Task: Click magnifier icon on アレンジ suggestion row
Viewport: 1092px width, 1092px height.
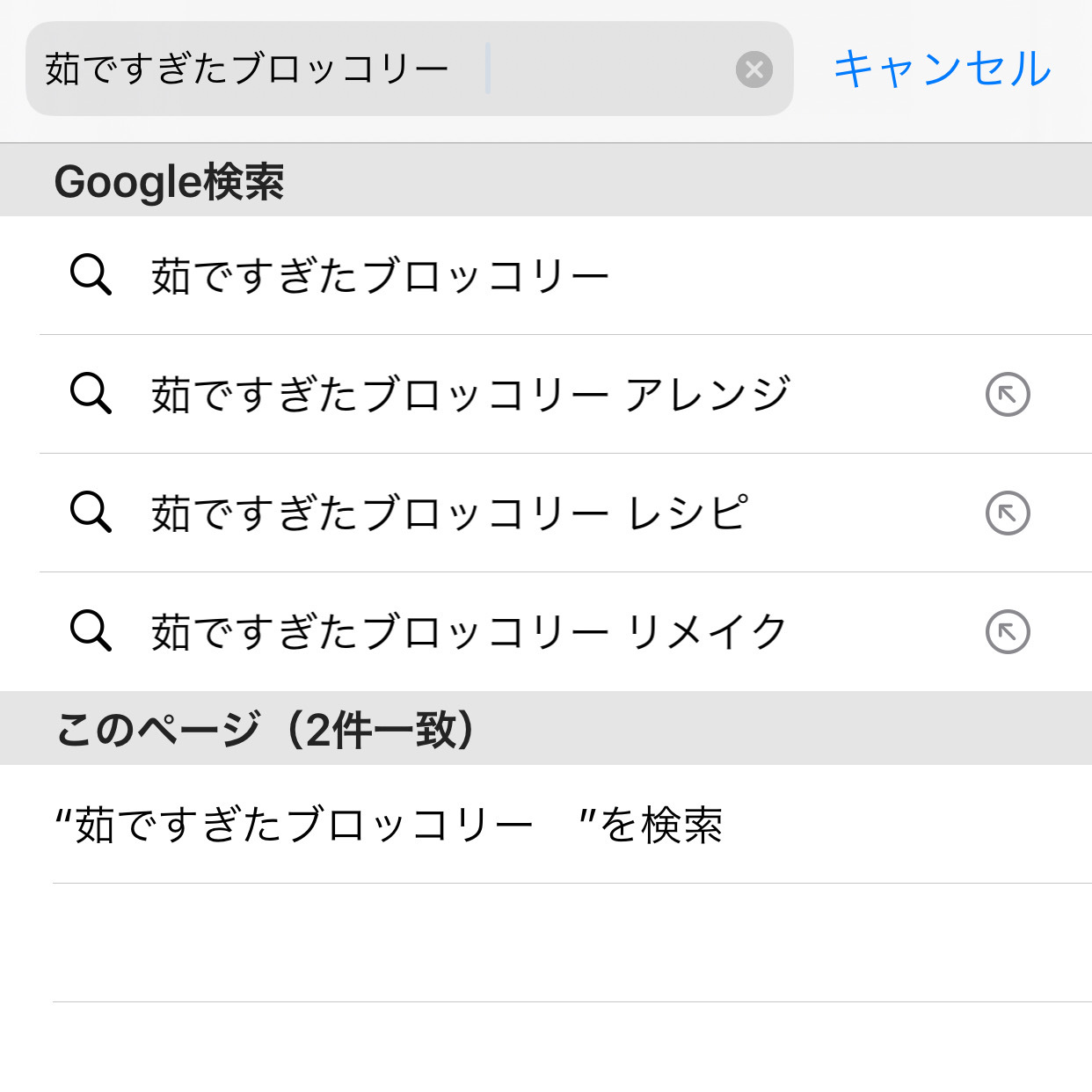Action: click(91, 393)
